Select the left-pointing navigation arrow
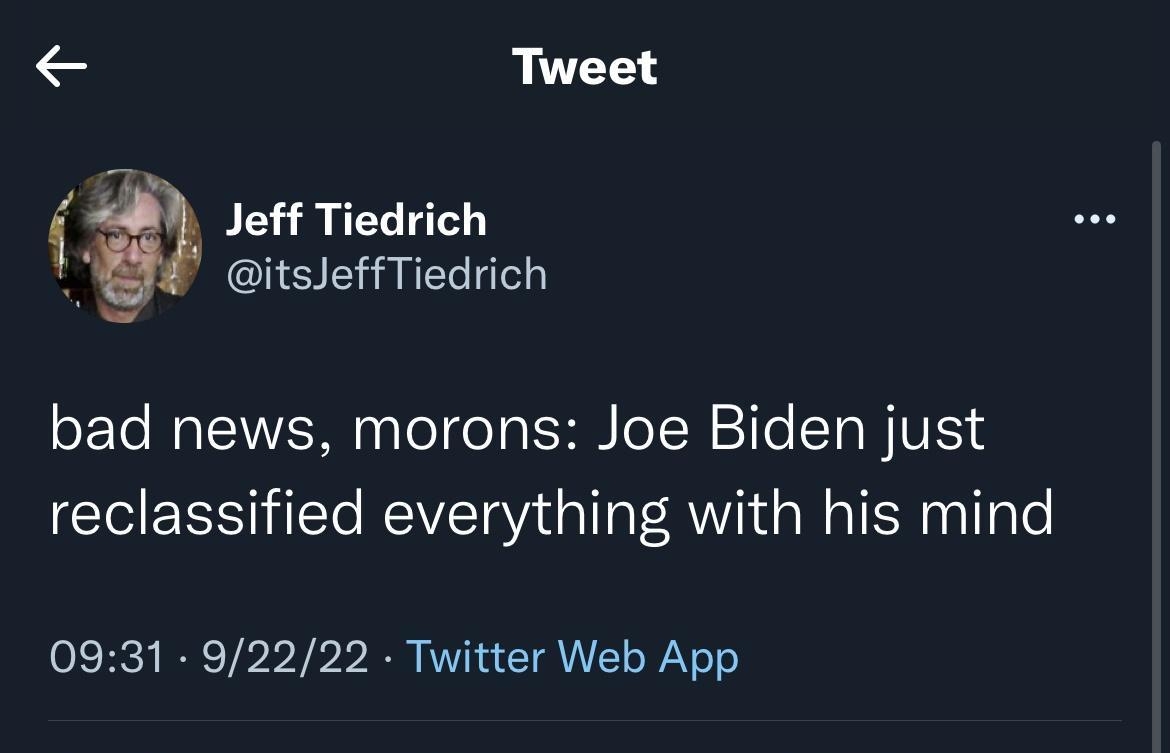Viewport: 1170px width, 753px height. click(x=62, y=66)
